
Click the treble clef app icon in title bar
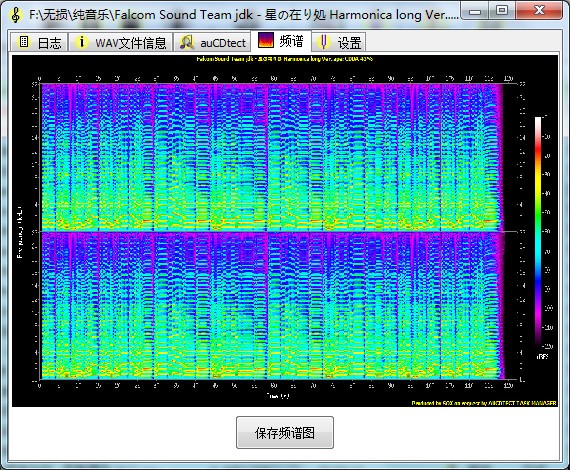click(15, 15)
